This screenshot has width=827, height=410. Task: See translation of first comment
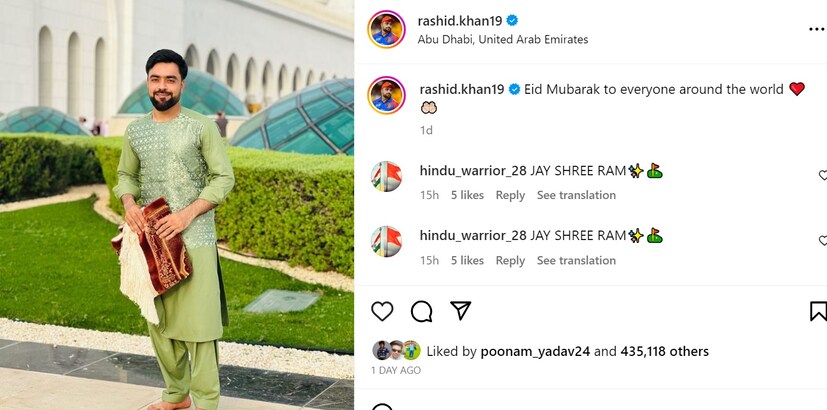pyautogui.click(x=576, y=195)
